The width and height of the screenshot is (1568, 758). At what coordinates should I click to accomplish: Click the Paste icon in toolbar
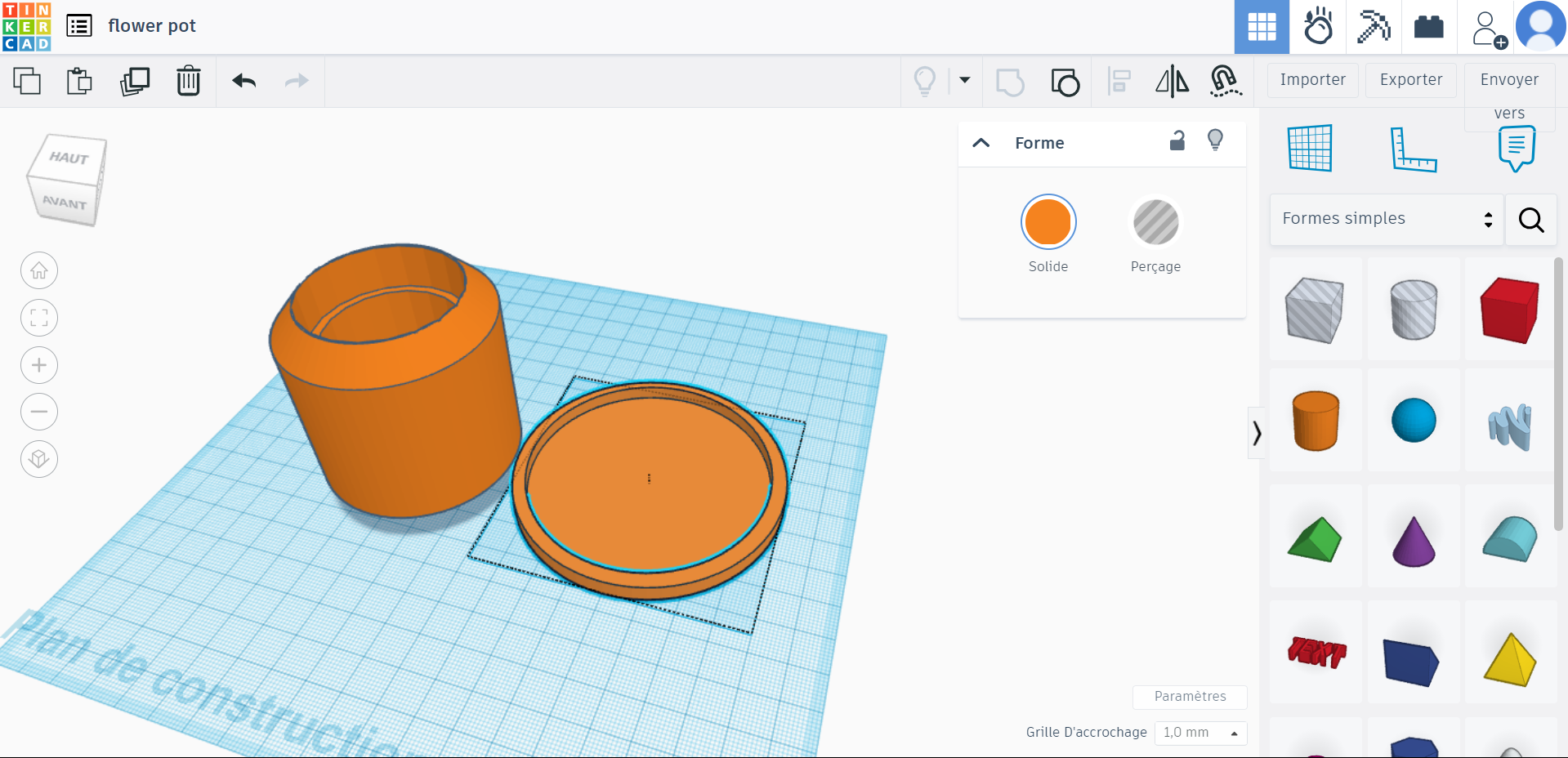pos(79,81)
